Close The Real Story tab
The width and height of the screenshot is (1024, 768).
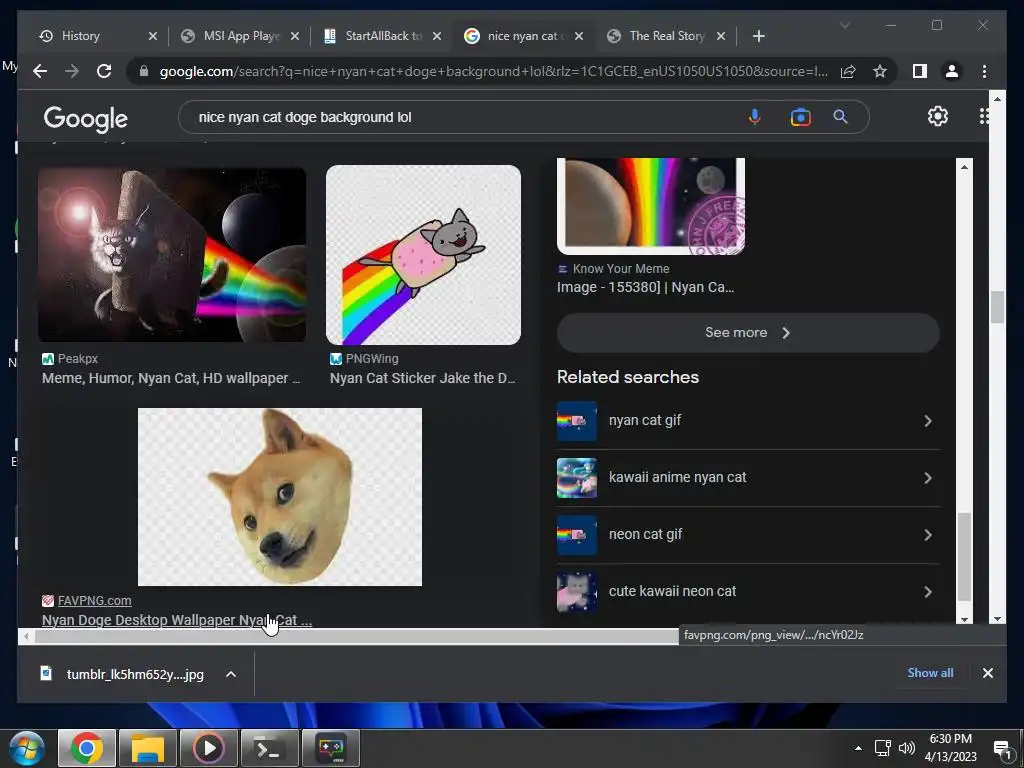pyautogui.click(x=721, y=36)
